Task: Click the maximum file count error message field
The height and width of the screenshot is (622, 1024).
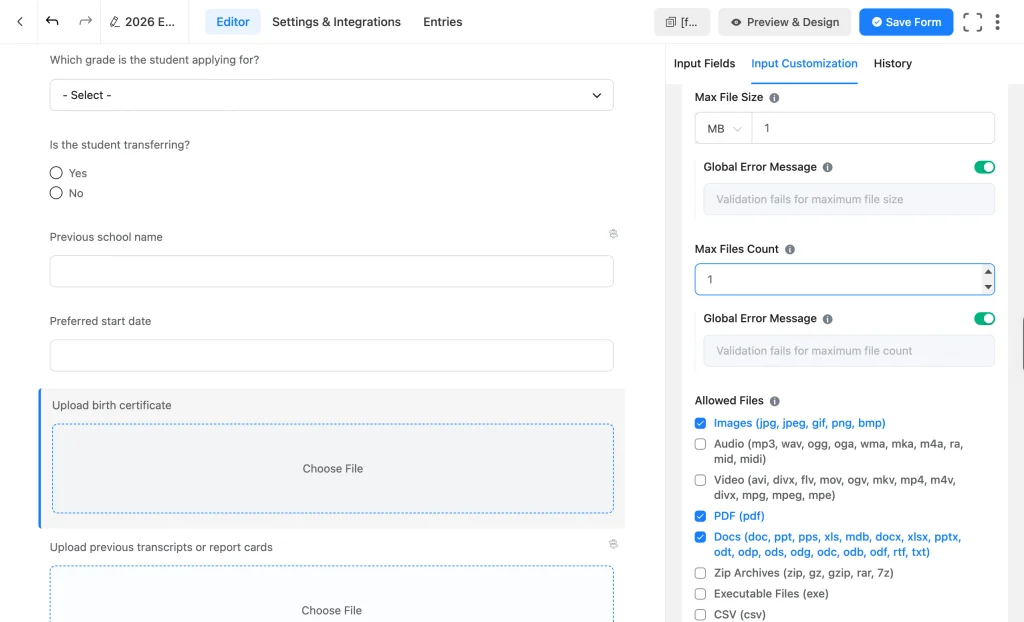Action: tap(849, 351)
